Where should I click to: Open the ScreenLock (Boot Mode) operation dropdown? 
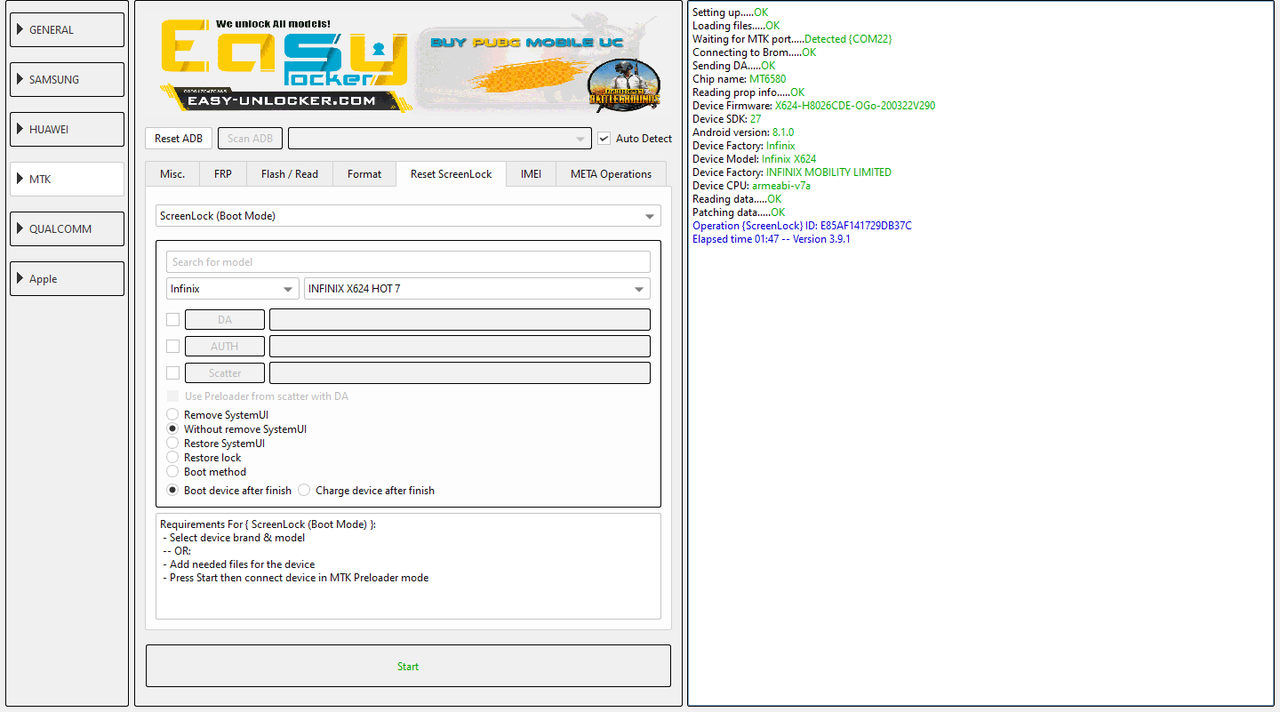(x=408, y=216)
